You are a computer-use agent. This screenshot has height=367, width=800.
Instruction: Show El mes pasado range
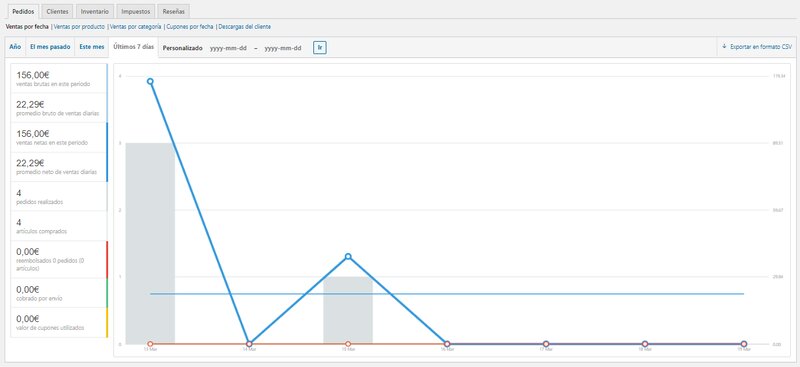tap(50, 47)
